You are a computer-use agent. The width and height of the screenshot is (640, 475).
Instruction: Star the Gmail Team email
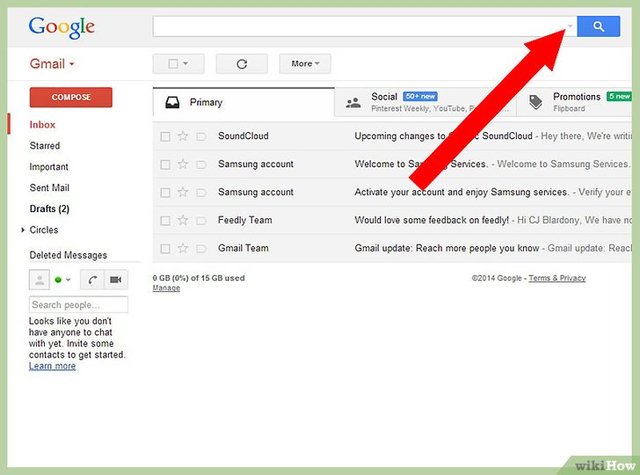183,248
